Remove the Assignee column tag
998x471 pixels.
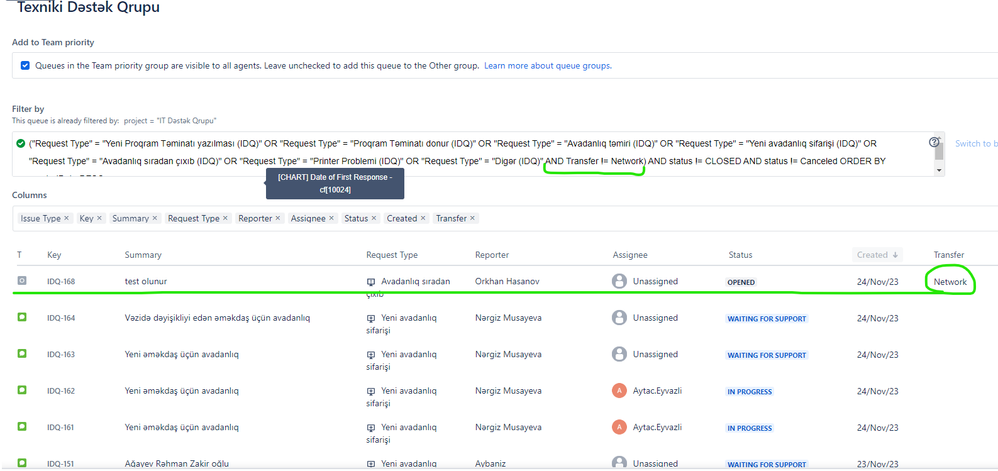331,218
